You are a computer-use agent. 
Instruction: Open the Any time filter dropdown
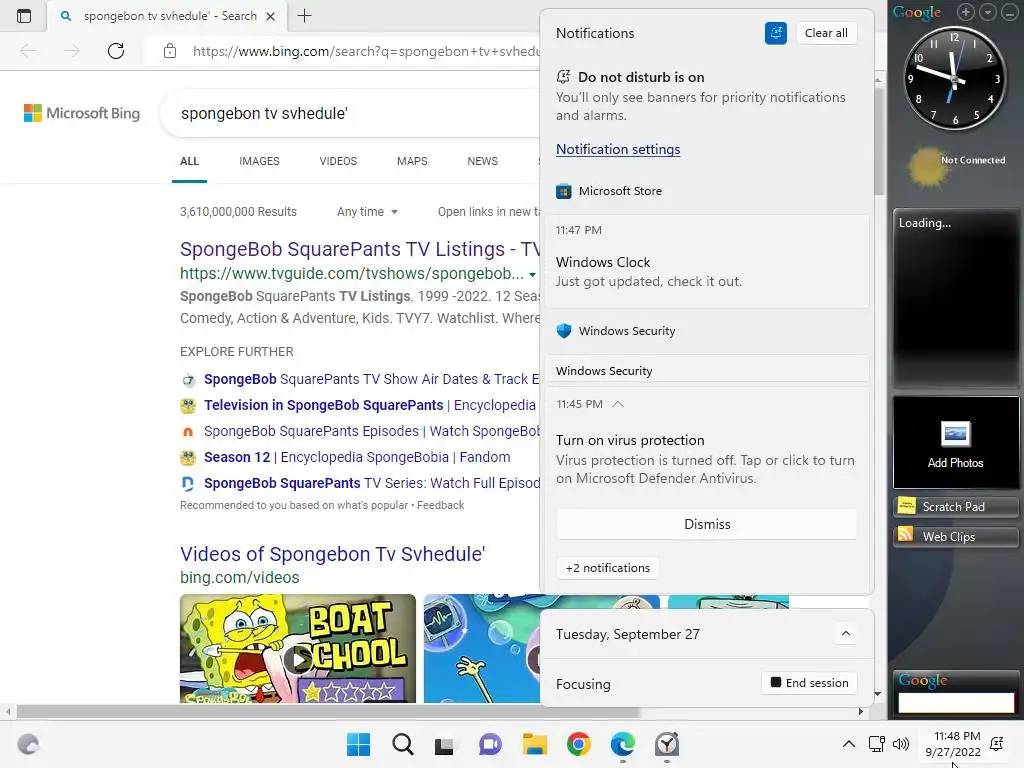coord(367,212)
